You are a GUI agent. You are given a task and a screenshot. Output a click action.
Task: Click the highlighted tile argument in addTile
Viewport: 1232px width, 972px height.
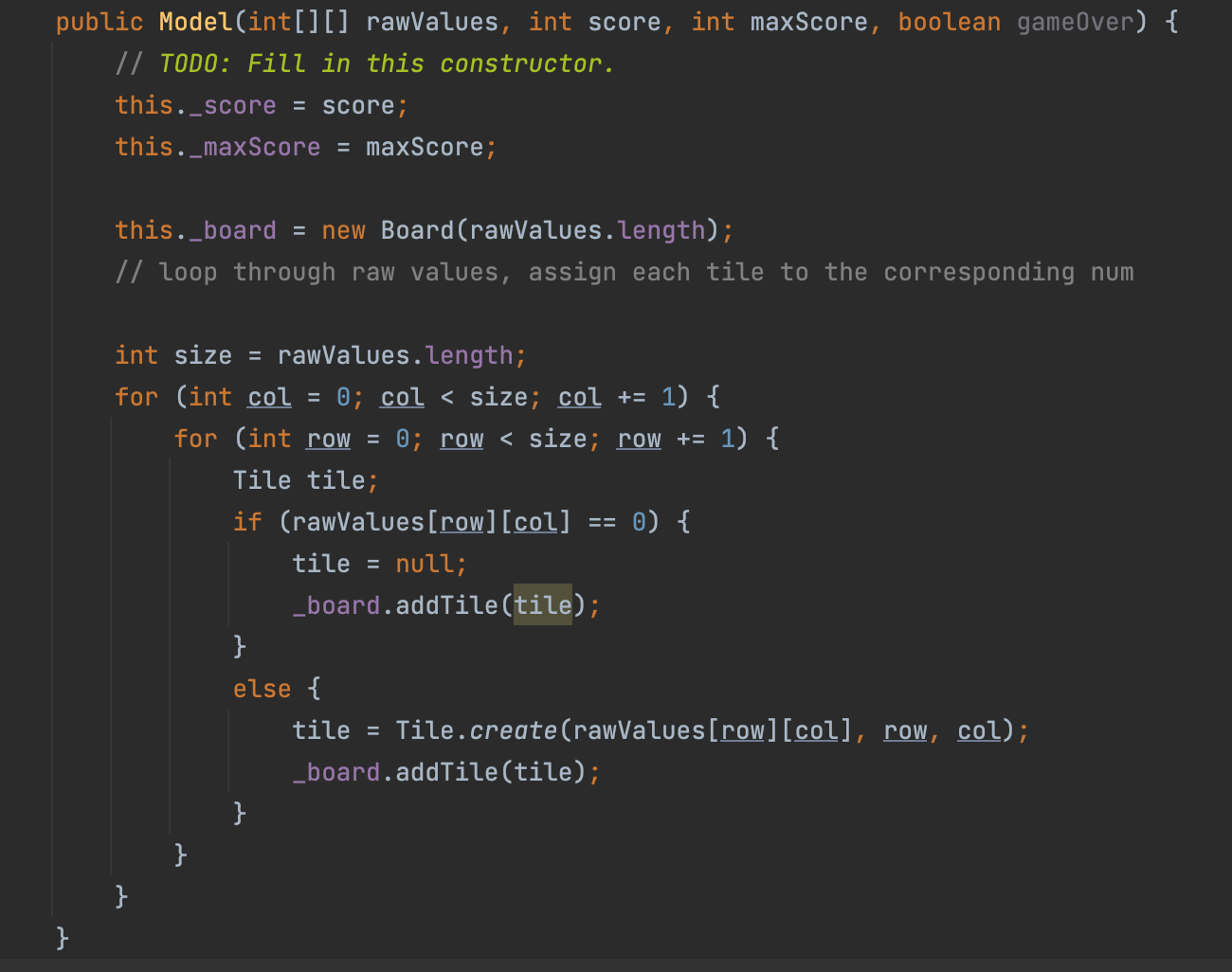pyautogui.click(x=542, y=605)
